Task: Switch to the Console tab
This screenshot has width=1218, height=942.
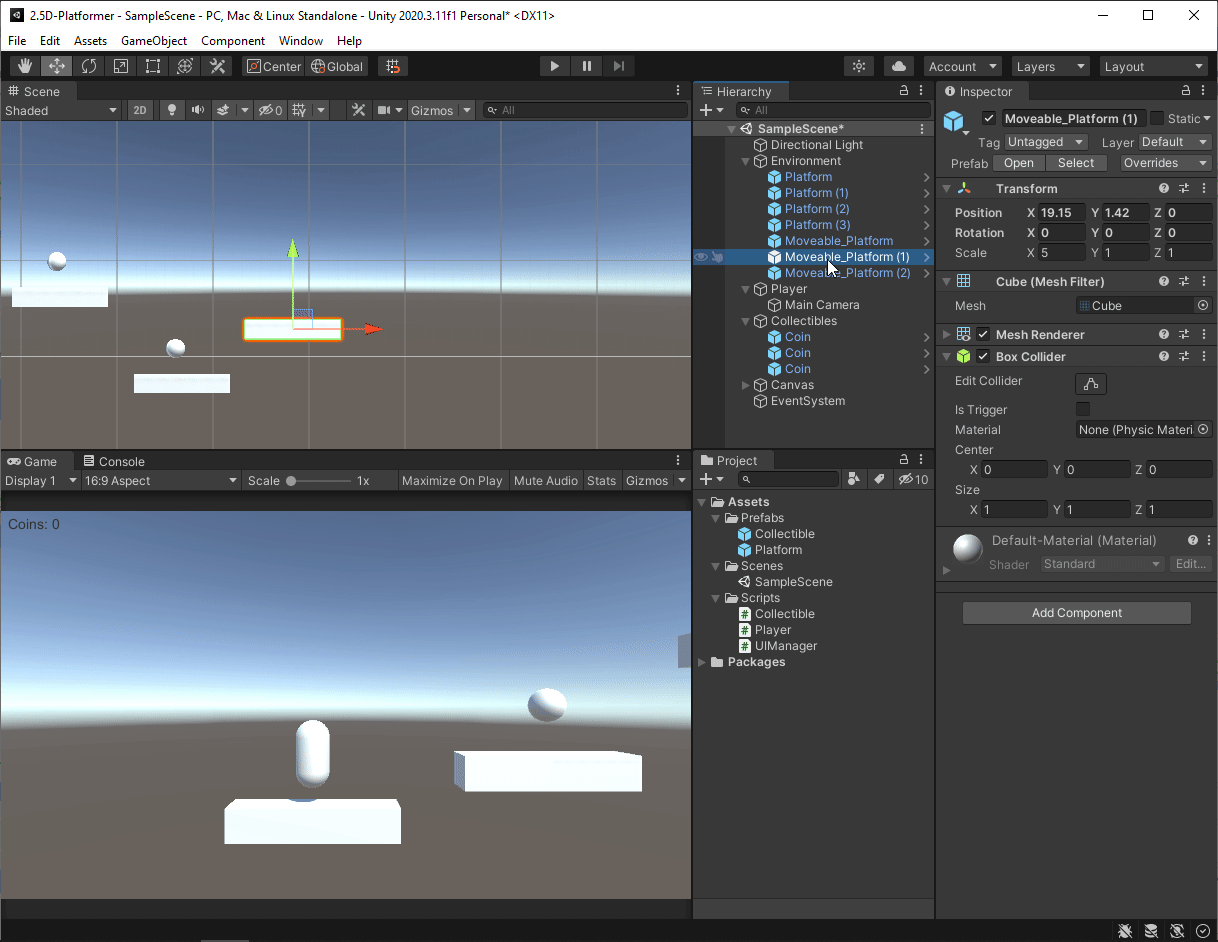Action: click(122, 461)
